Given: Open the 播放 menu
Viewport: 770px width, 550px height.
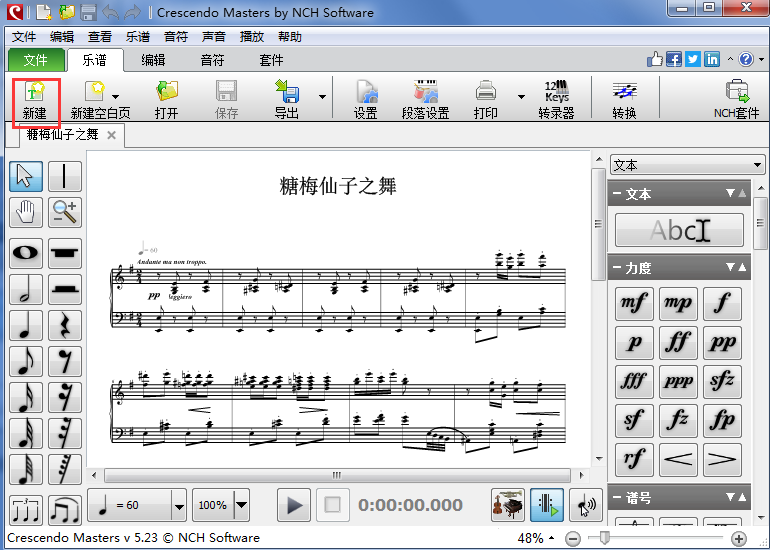Looking at the screenshot, I should pos(251,37).
